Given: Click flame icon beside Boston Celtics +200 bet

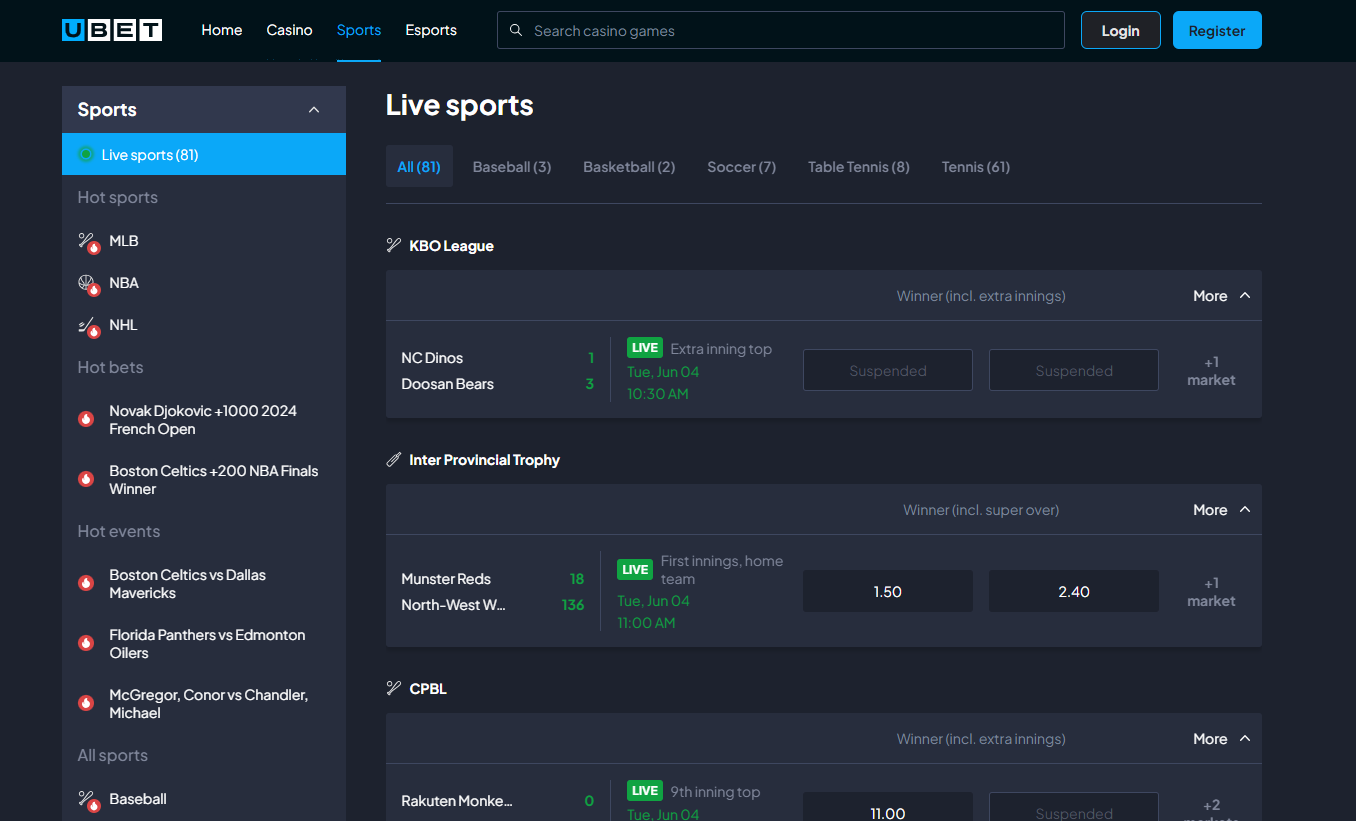Looking at the screenshot, I should click(86, 479).
